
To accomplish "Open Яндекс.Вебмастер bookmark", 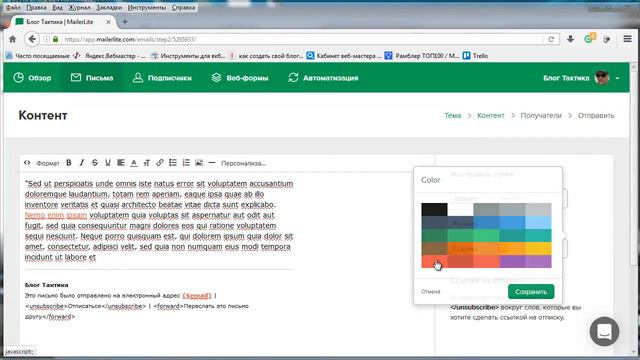I will [x=109, y=56].
